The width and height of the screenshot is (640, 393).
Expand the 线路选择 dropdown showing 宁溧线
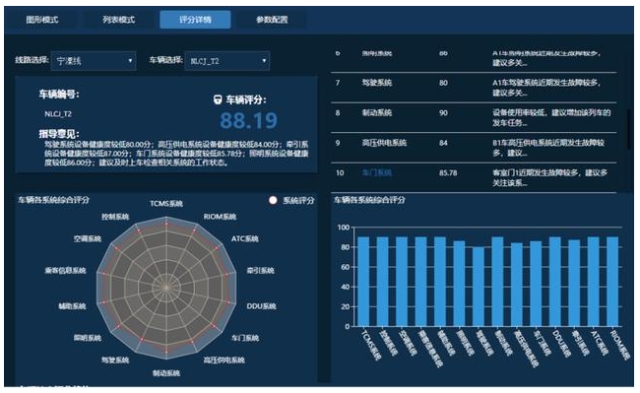[x=94, y=61]
